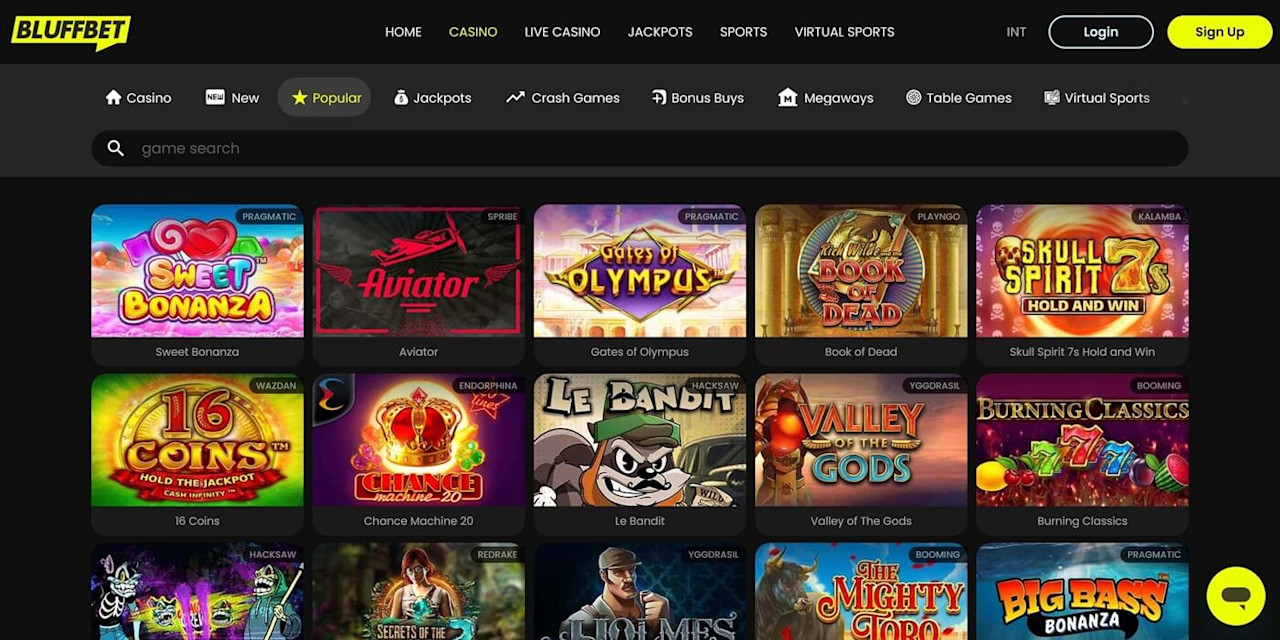Click the Bluffbet logo
Screen dimensions: 1280x640
point(70,32)
